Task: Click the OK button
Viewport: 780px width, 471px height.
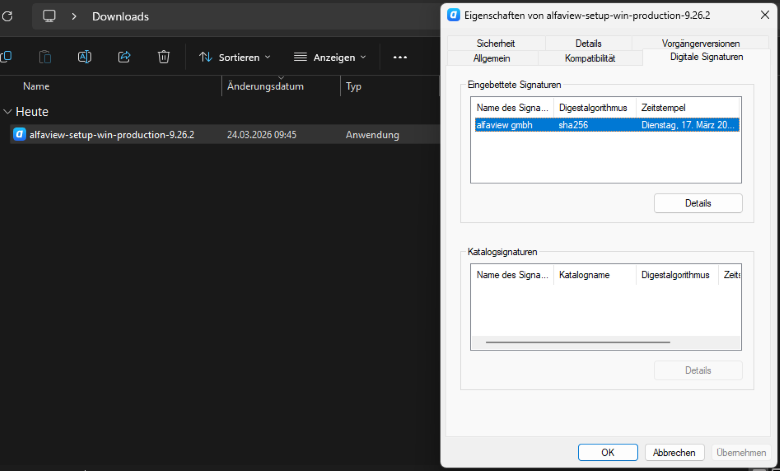Action: tap(607, 452)
